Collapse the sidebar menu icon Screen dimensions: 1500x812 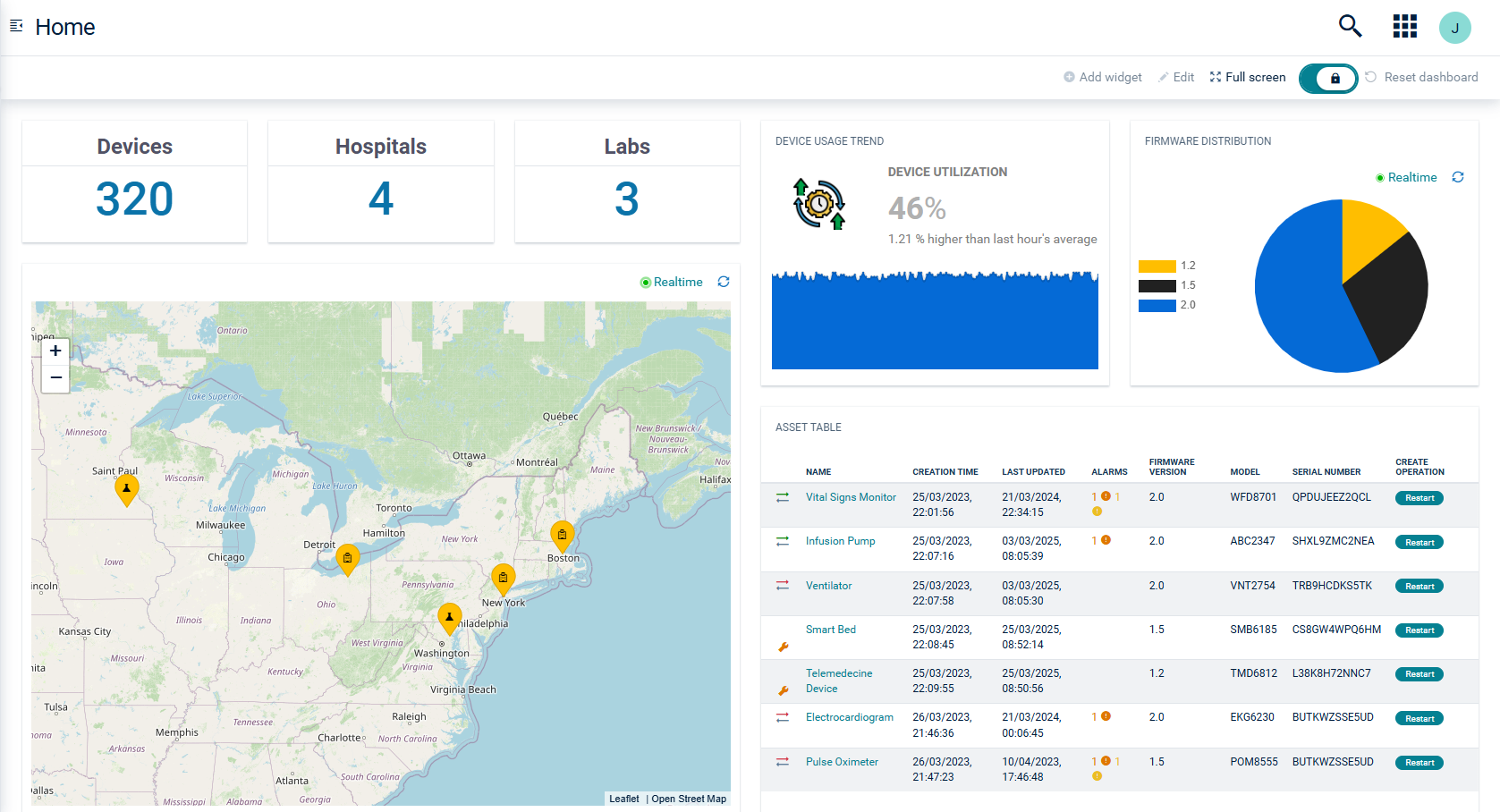16,26
